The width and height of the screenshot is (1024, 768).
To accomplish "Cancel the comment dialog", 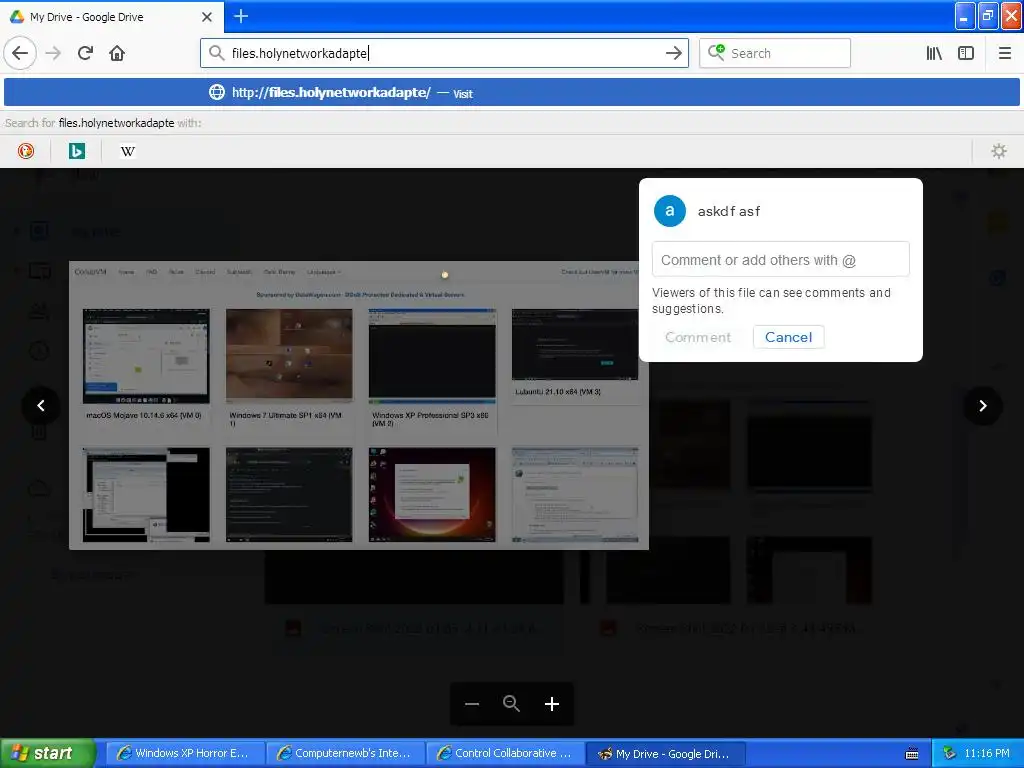I will pos(788,337).
